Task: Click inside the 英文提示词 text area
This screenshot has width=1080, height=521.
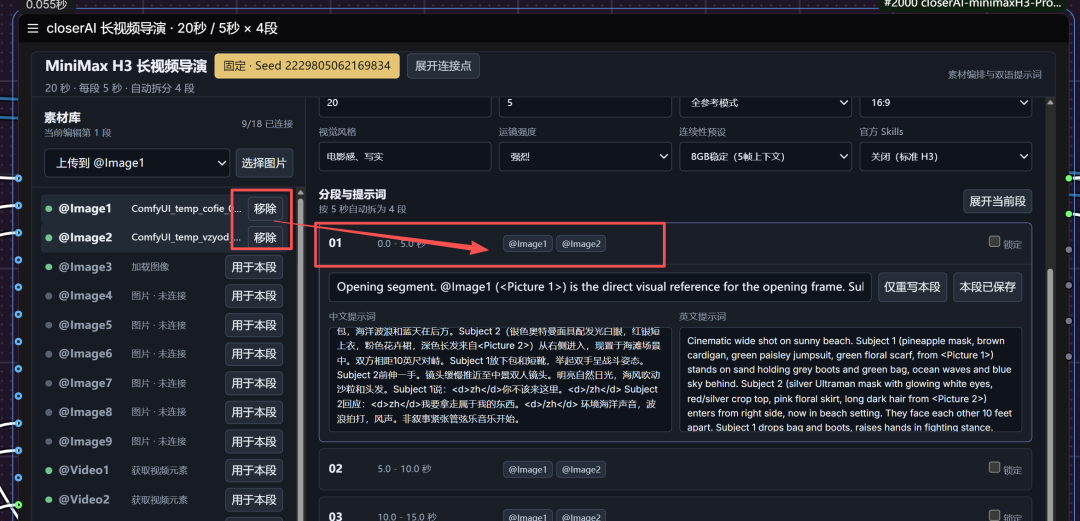Action: [x=850, y=380]
